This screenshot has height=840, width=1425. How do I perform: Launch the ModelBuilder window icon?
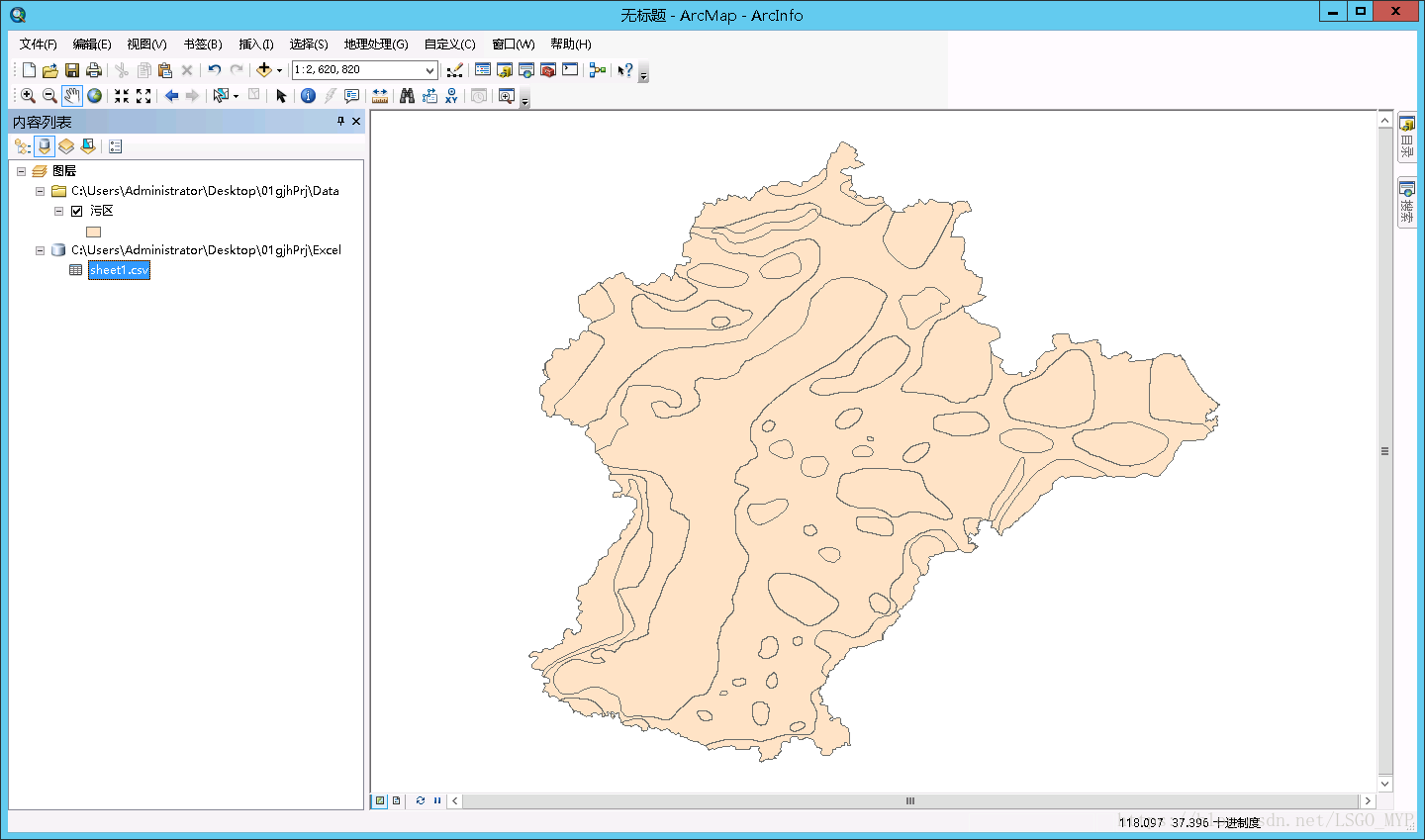click(598, 70)
